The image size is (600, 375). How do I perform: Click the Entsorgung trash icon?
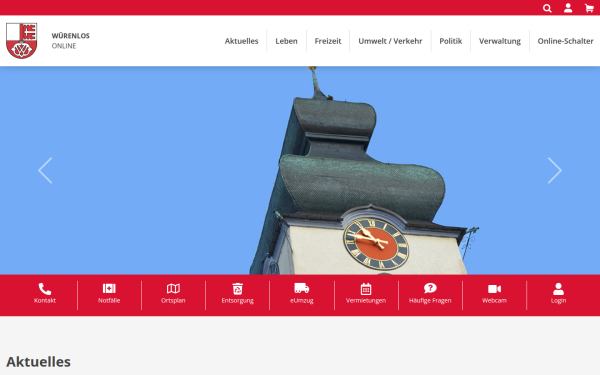click(238, 289)
